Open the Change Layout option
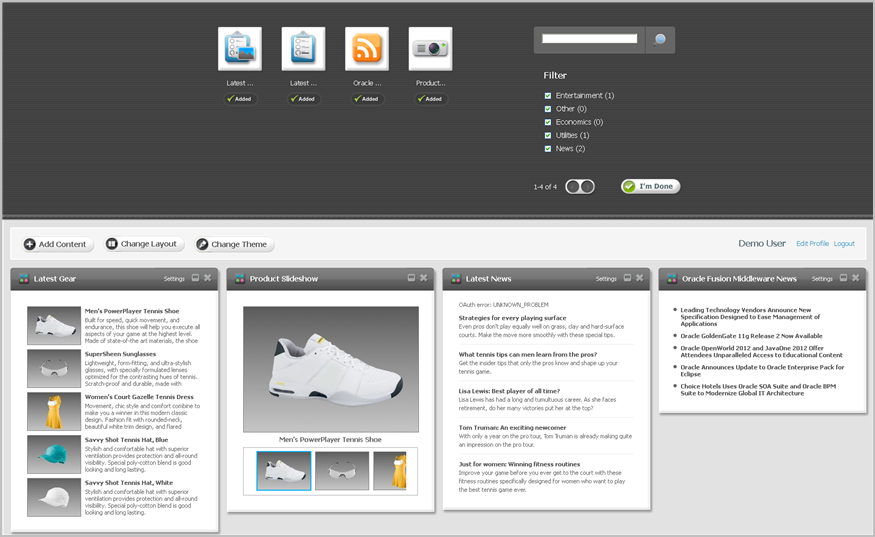The image size is (875, 537). pos(144,244)
